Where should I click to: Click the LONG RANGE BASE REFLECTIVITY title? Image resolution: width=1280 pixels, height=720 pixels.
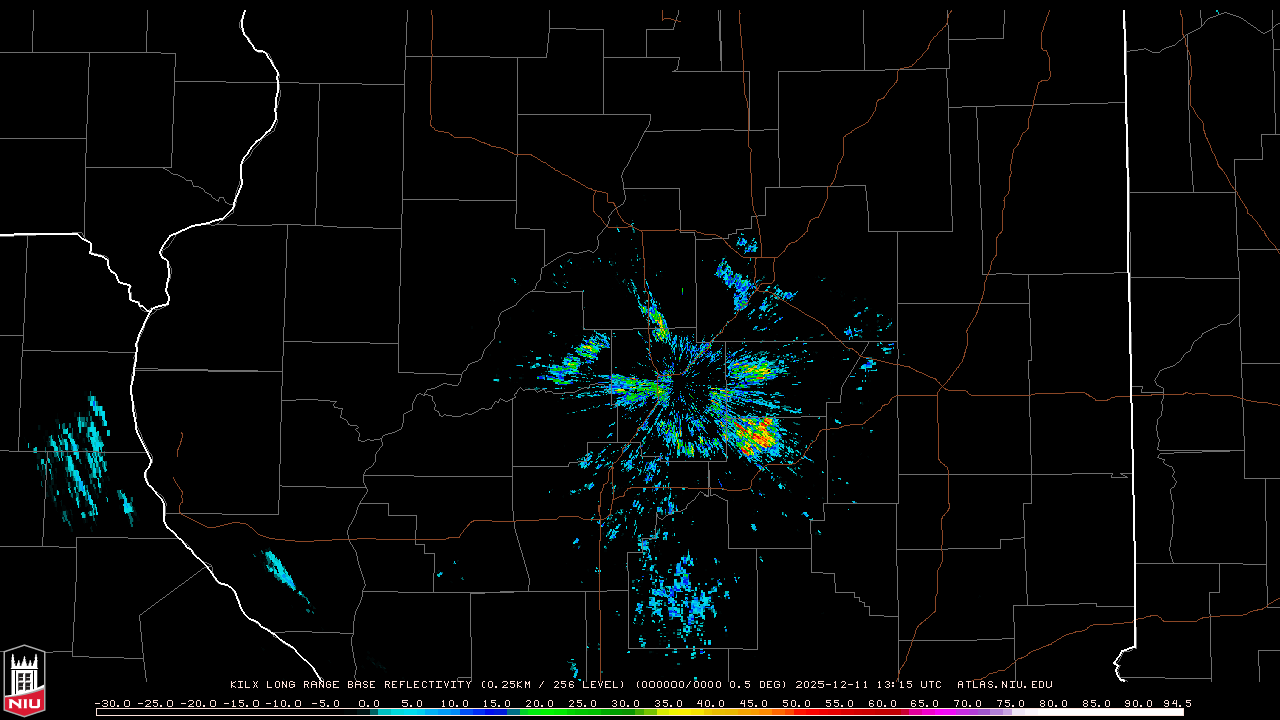pyautogui.click(x=369, y=685)
